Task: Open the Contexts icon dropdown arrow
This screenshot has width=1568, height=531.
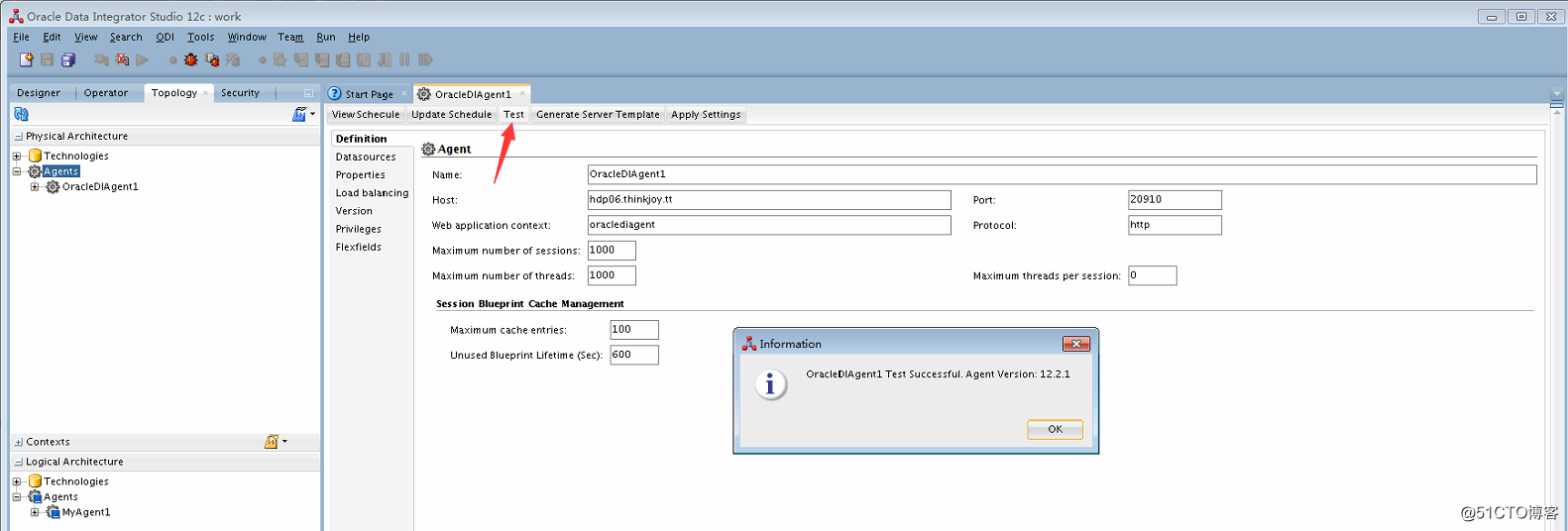Action: [x=284, y=441]
